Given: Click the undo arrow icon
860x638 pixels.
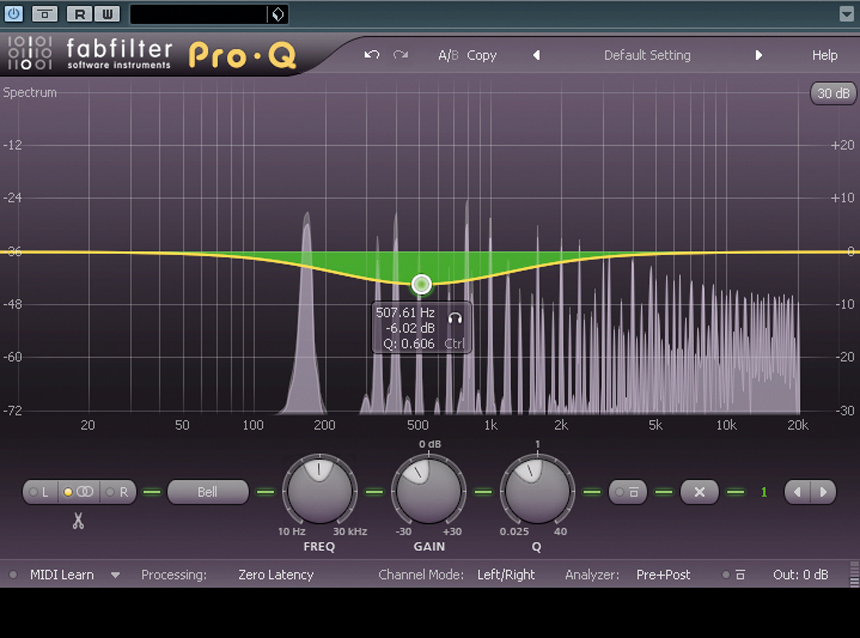Looking at the screenshot, I should [372, 55].
